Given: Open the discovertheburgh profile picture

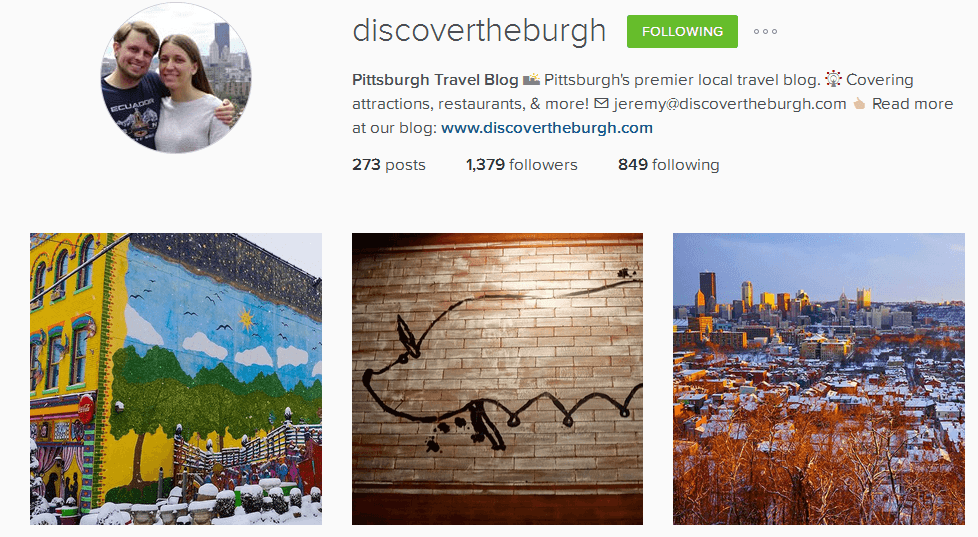Looking at the screenshot, I should coord(176,78).
